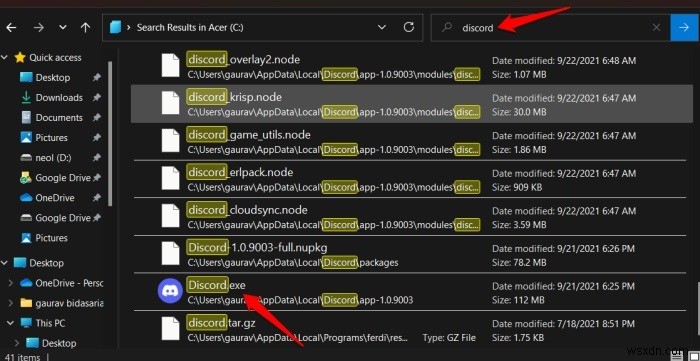Viewport: 700px width, 361px height.
Task: Click the Discord app logo icon
Action: pos(170,290)
